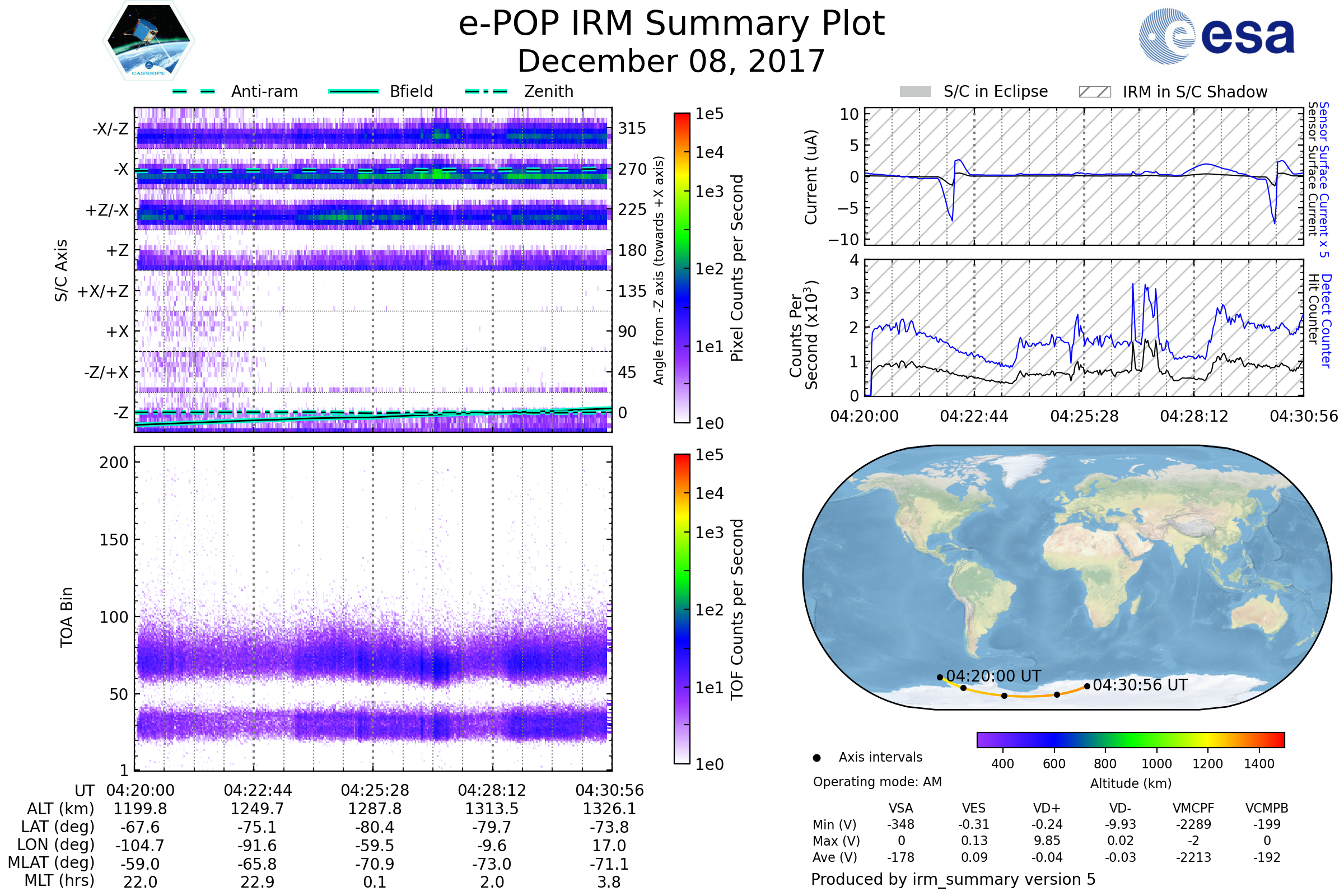This screenshot has width=1344, height=896.
Task: Click the ESA logo
Action: (1216, 36)
